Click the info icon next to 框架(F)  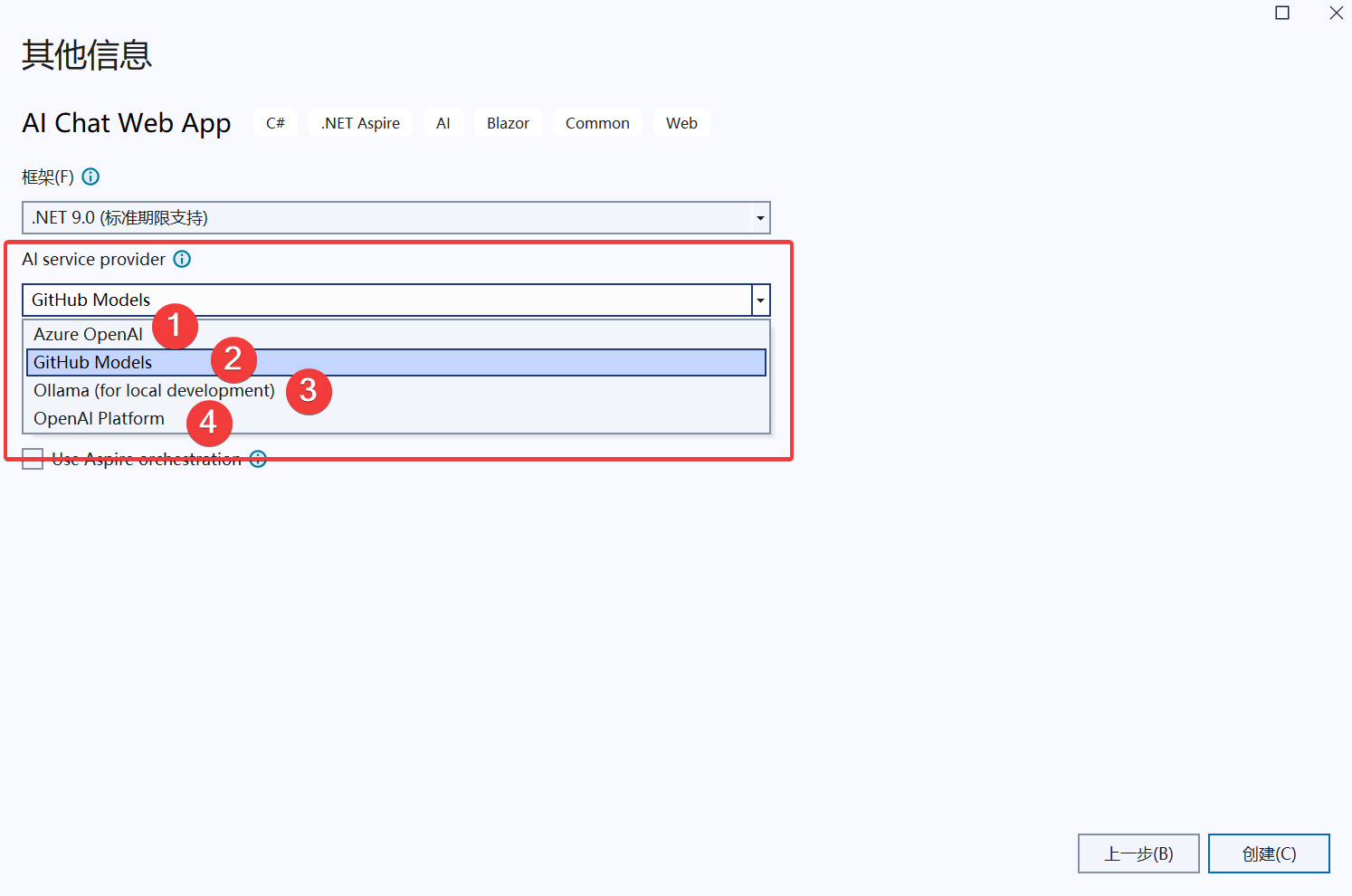point(90,176)
